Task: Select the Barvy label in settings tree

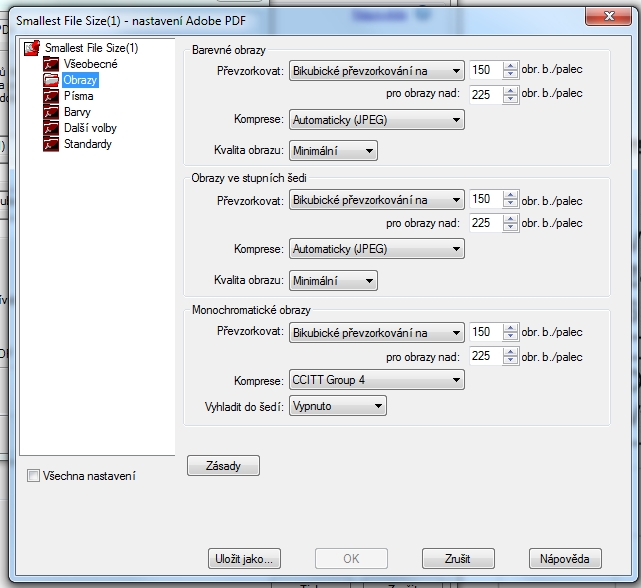Action: click(x=76, y=112)
